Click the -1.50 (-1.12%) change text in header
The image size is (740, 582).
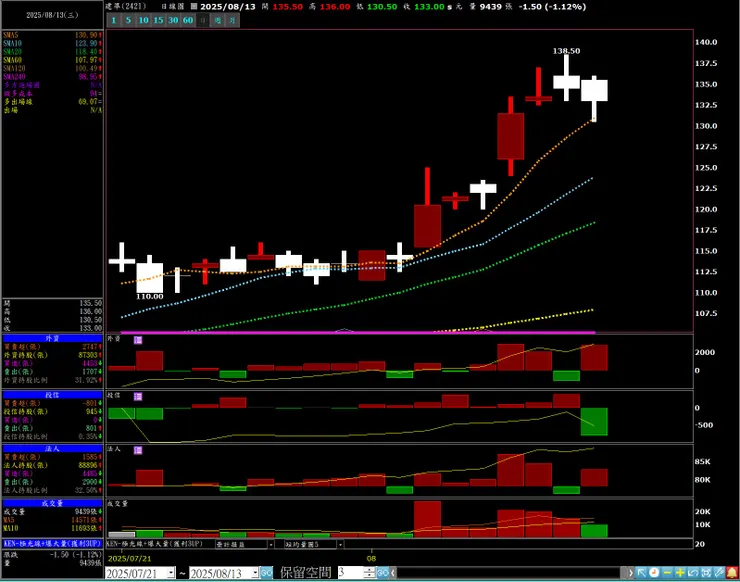click(552, 7)
